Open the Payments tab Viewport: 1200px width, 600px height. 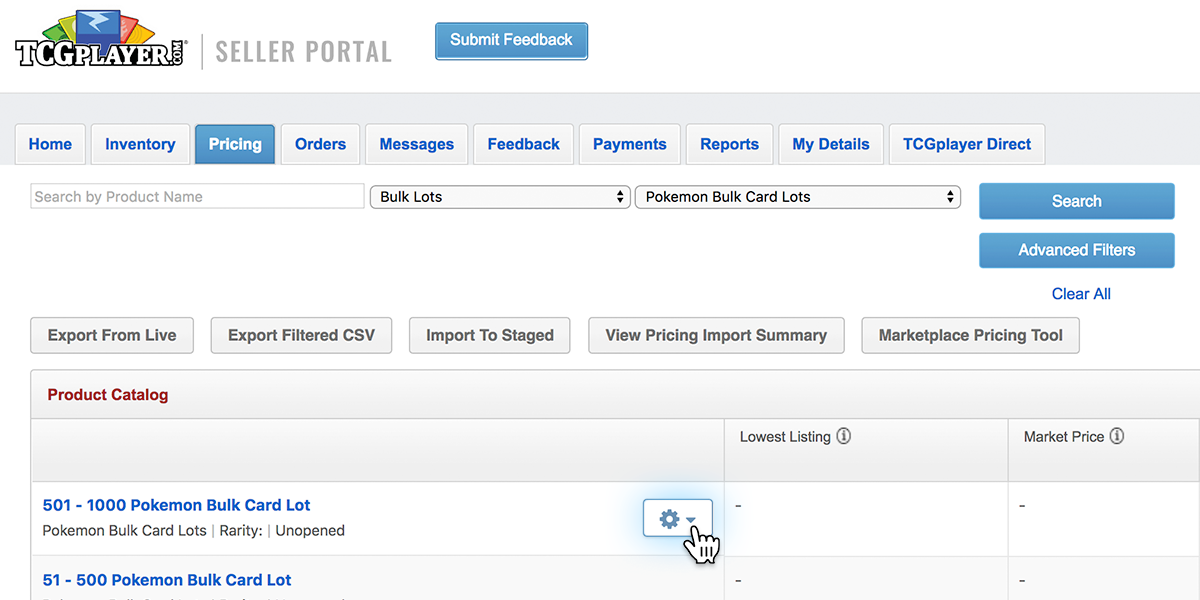(x=630, y=144)
